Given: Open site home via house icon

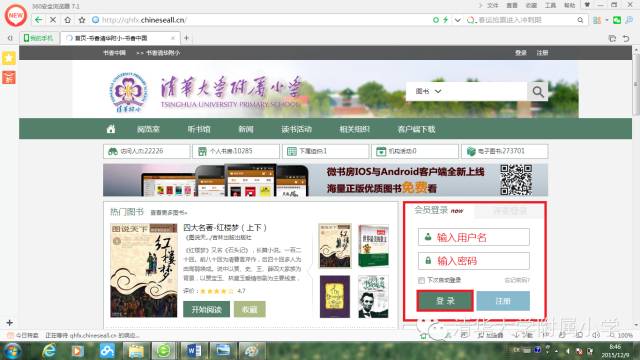Looking at the screenshot, I should (111, 129).
